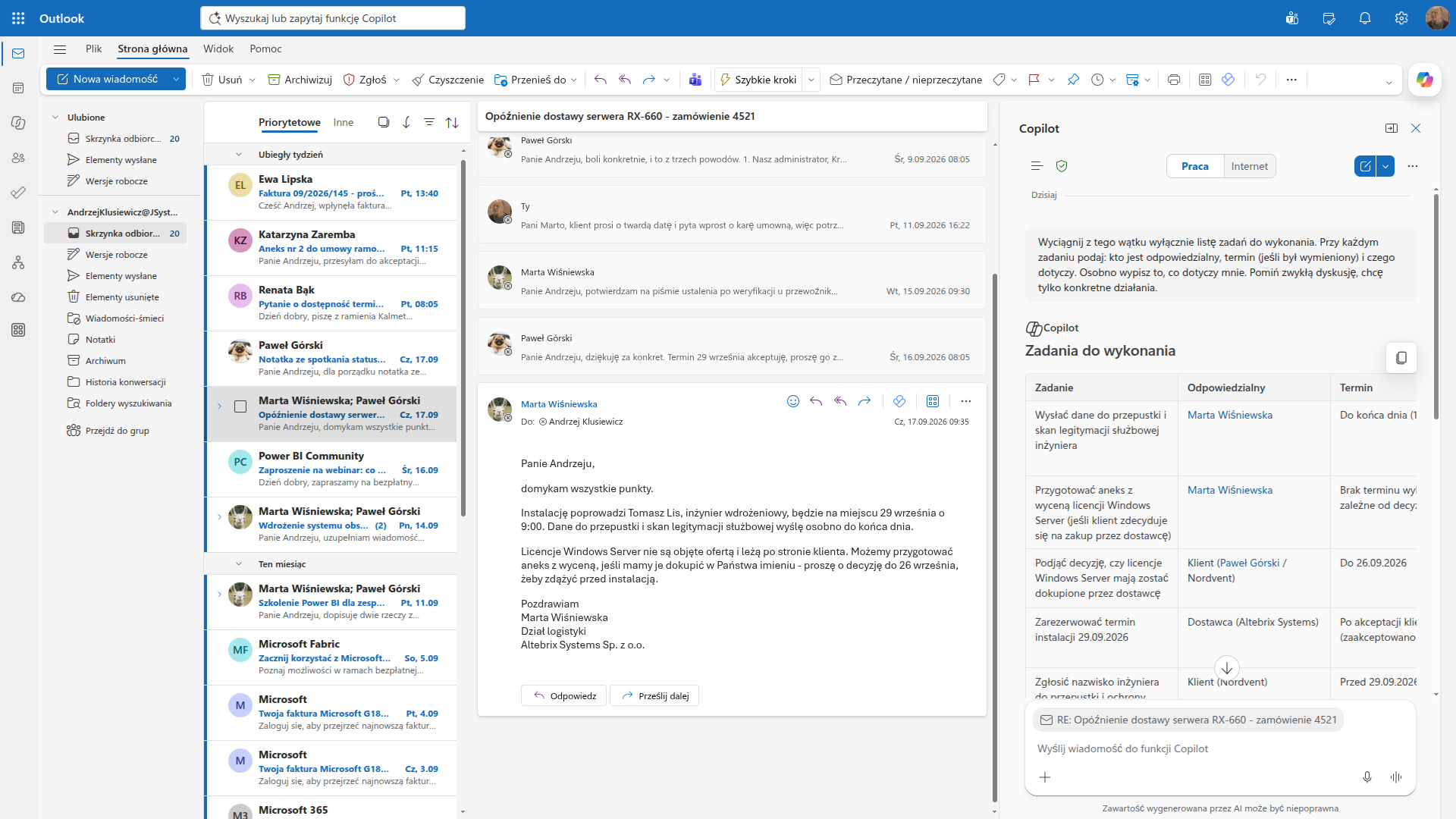Open Zgłoś dropdown arrow
The image size is (1456, 819).
(396, 80)
